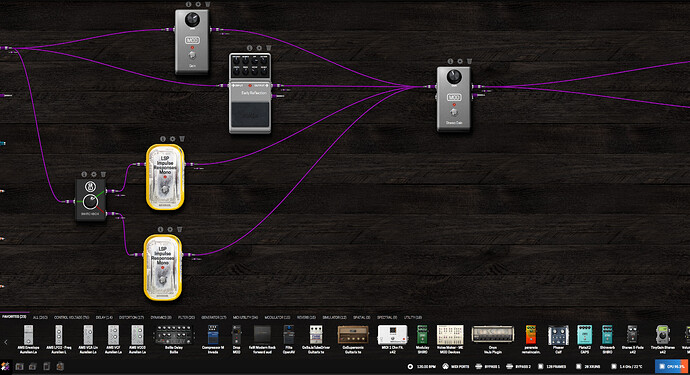
Task: Show info for the Stereo Gain pedal
Action: (x=450, y=61)
